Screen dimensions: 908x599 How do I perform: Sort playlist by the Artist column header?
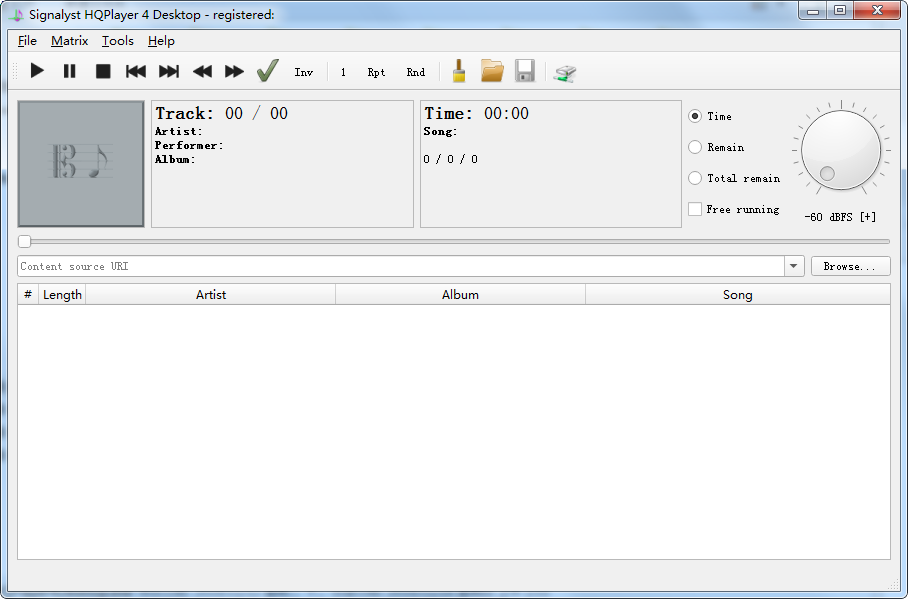pyautogui.click(x=211, y=294)
